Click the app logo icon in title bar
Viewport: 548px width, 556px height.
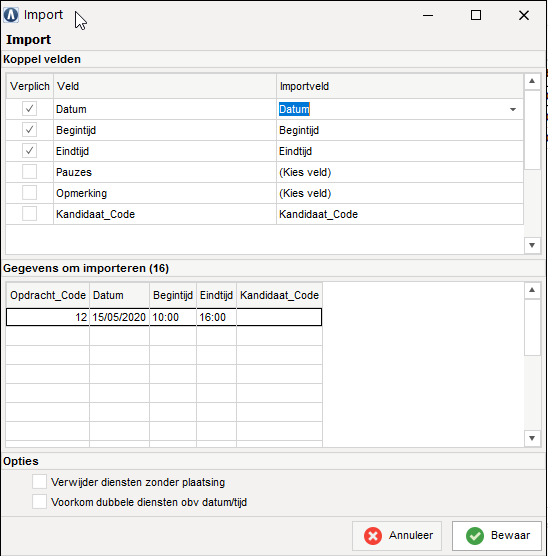point(11,15)
